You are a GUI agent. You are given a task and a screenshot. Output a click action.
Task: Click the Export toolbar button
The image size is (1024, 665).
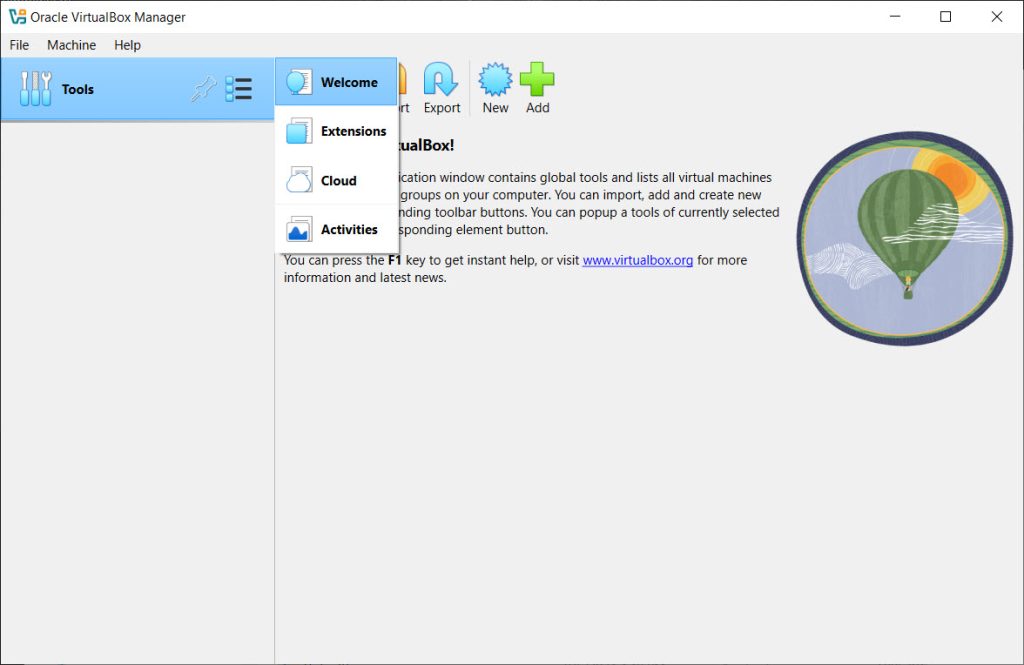441,88
